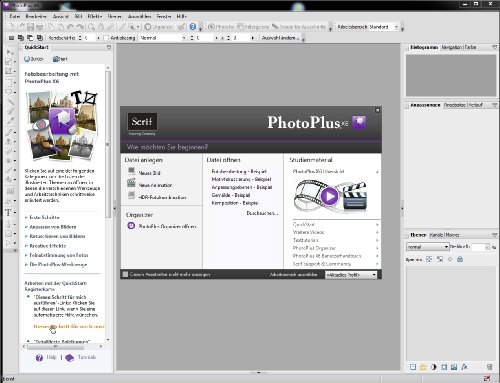
Task: Click the Deckkraft opacity input field
Action: tap(479, 247)
